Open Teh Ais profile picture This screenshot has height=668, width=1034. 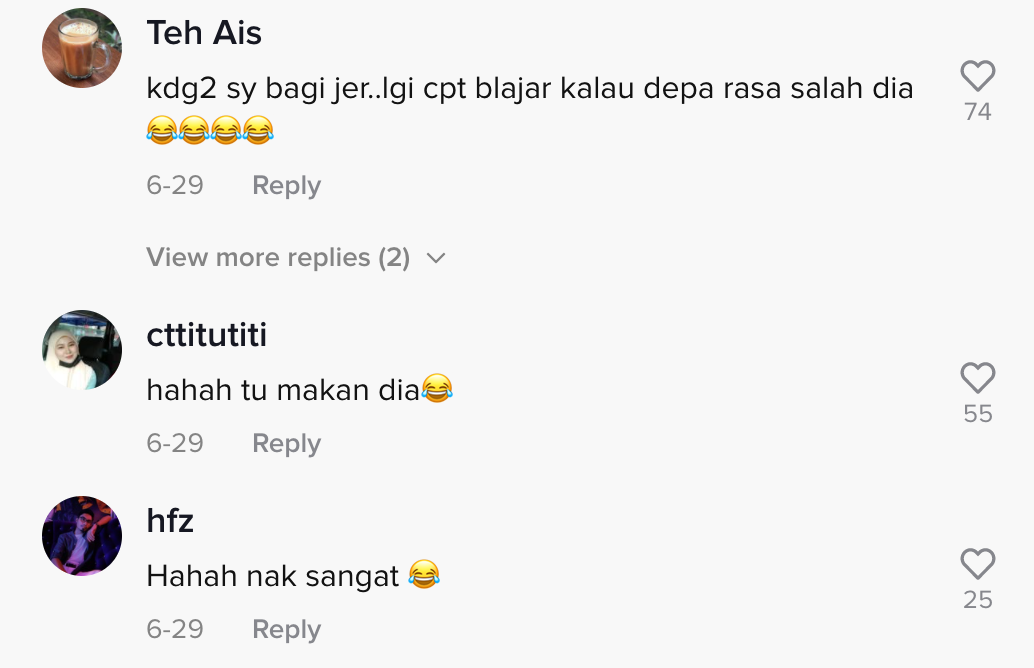82,48
